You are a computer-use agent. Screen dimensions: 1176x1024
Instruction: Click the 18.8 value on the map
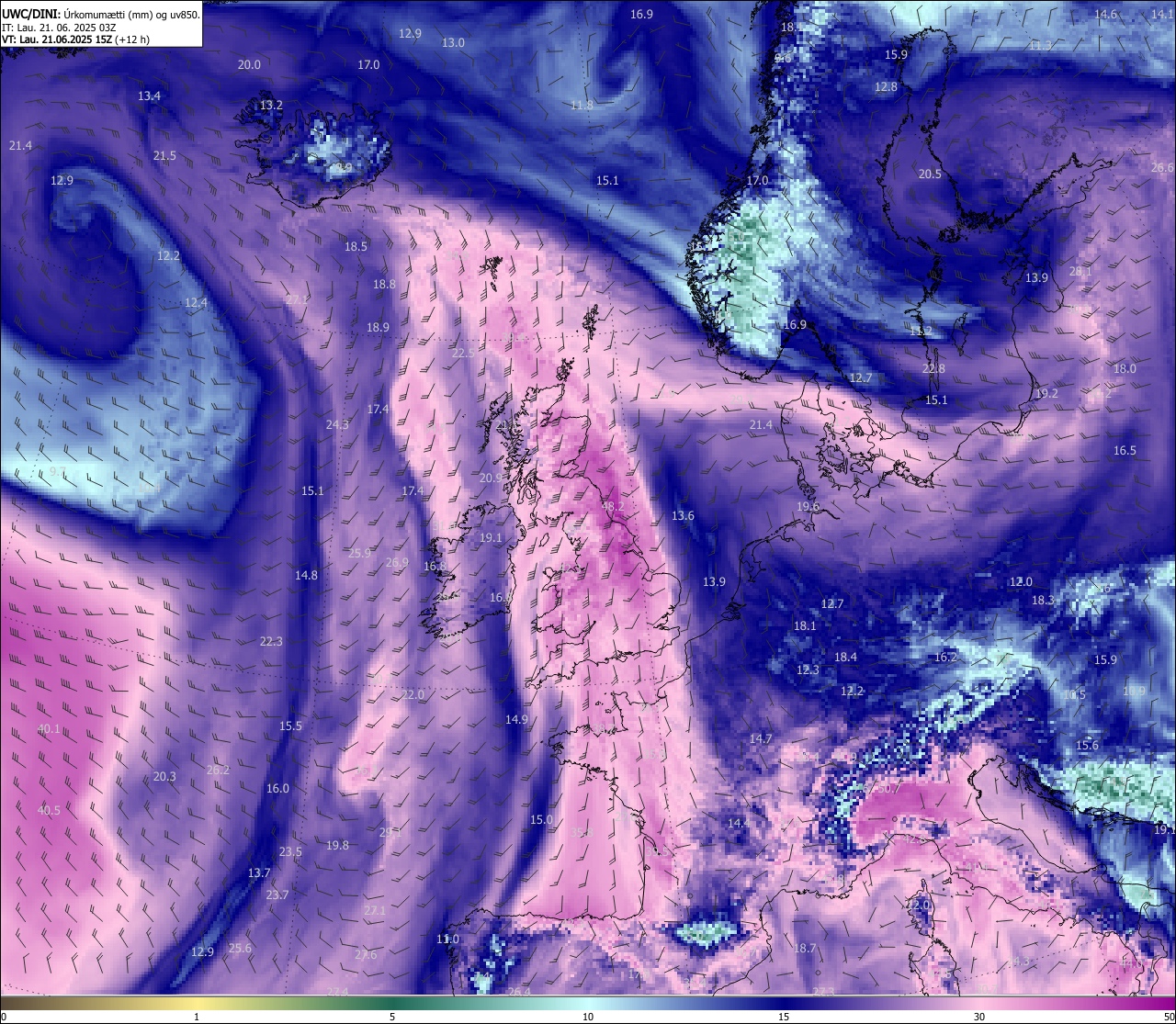pyautogui.click(x=384, y=284)
